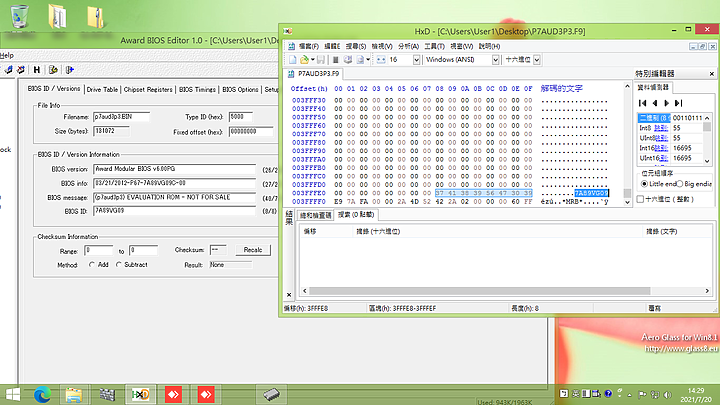Screen dimensions: 720x405
Task: Click the BIOS chip blue arrow icon in Award toolbar
Action: 8,70
